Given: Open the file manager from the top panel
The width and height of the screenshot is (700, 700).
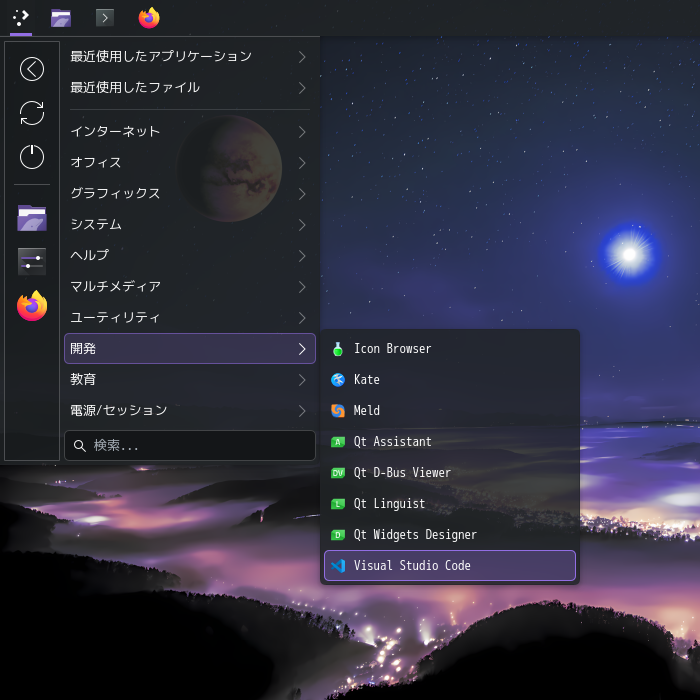Looking at the screenshot, I should coord(61,18).
